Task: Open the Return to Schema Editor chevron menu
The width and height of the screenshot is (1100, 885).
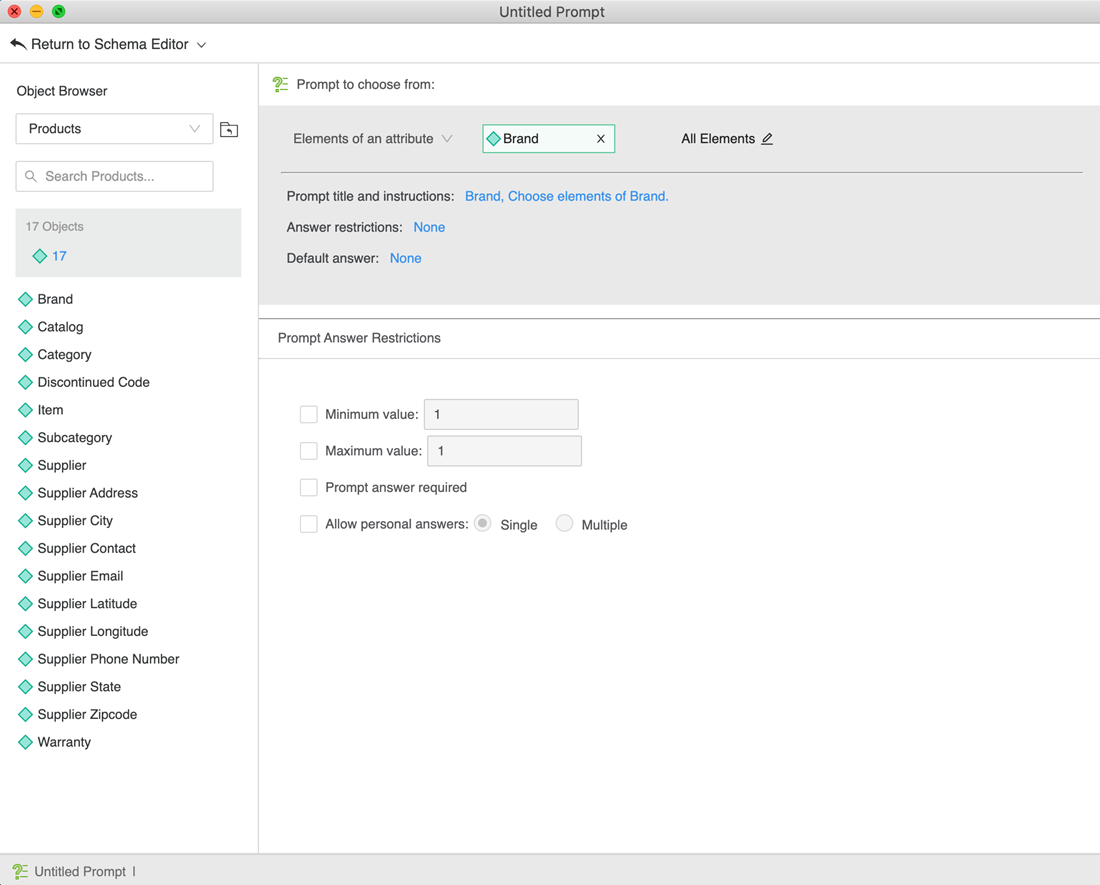Action: point(202,45)
